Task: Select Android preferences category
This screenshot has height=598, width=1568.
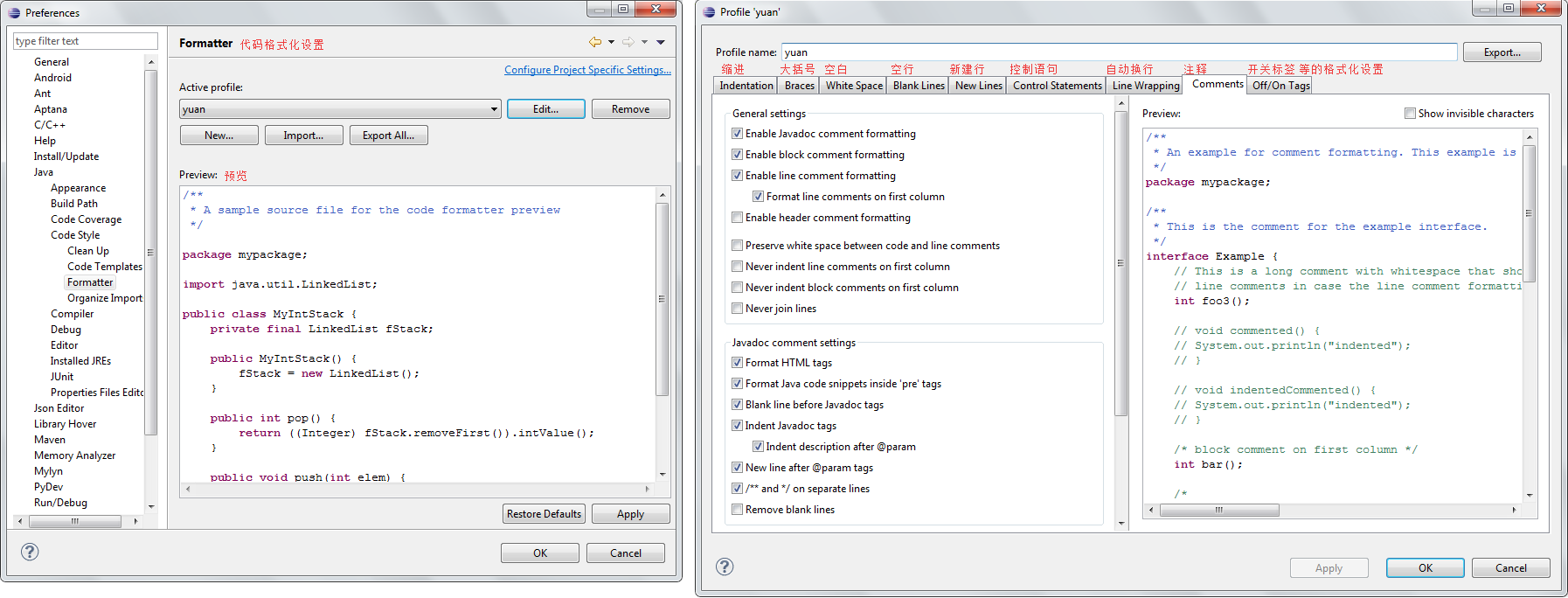Action: (x=53, y=78)
